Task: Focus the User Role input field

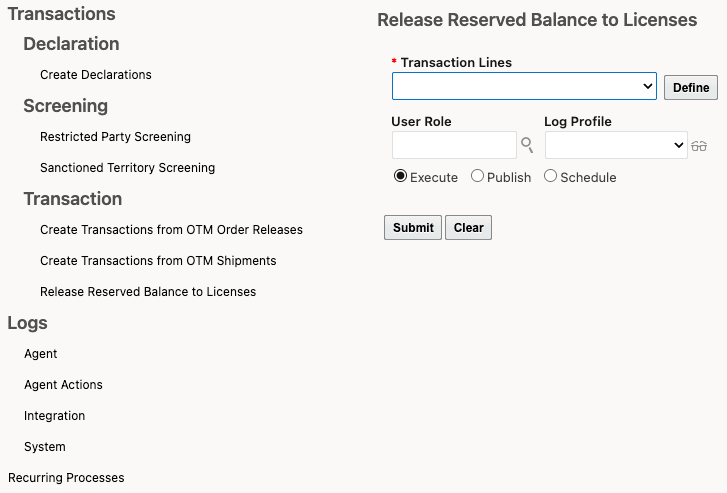Action: [x=454, y=145]
